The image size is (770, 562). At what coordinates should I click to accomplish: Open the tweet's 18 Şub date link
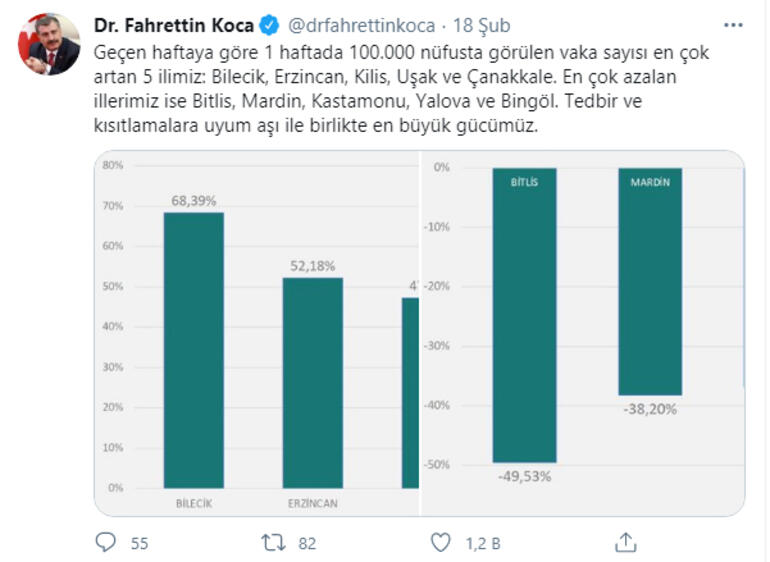[461, 24]
